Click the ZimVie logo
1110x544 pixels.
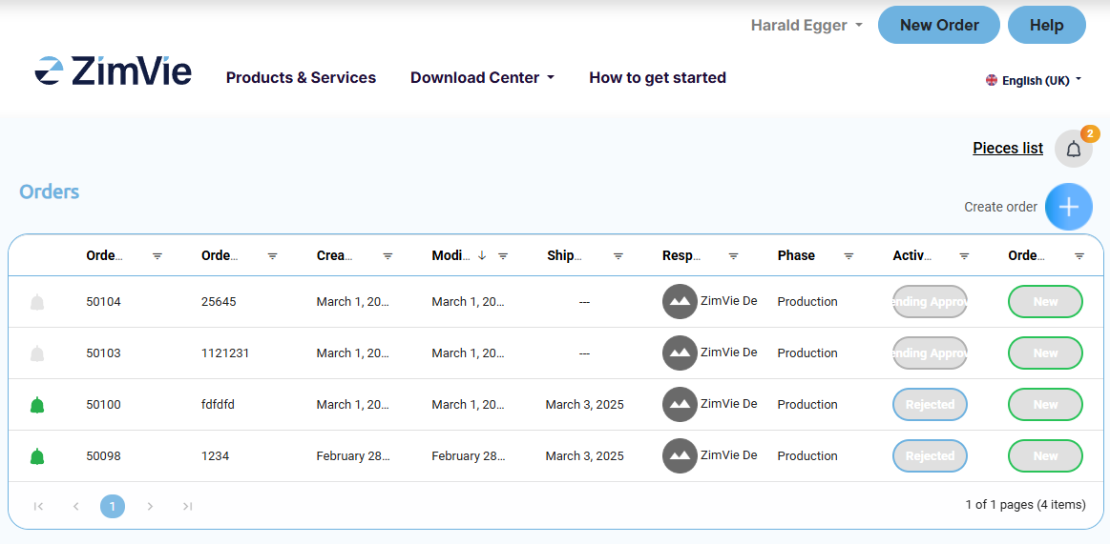click(x=113, y=72)
